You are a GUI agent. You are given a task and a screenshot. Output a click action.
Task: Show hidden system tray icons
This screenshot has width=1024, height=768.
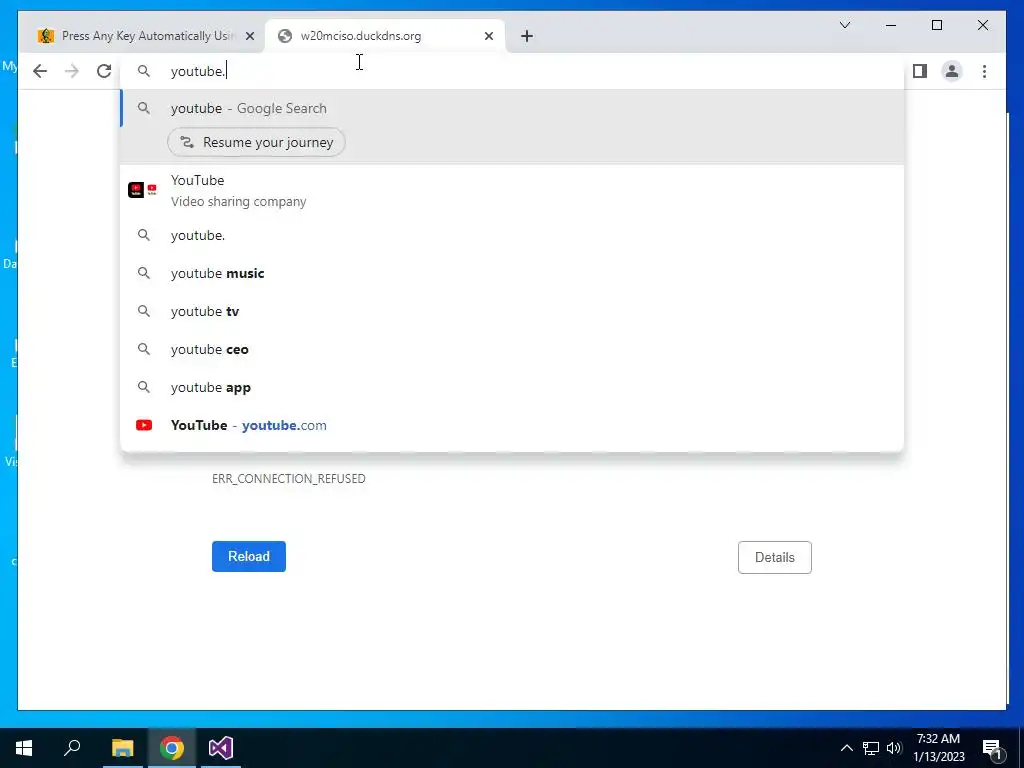point(846,748)
